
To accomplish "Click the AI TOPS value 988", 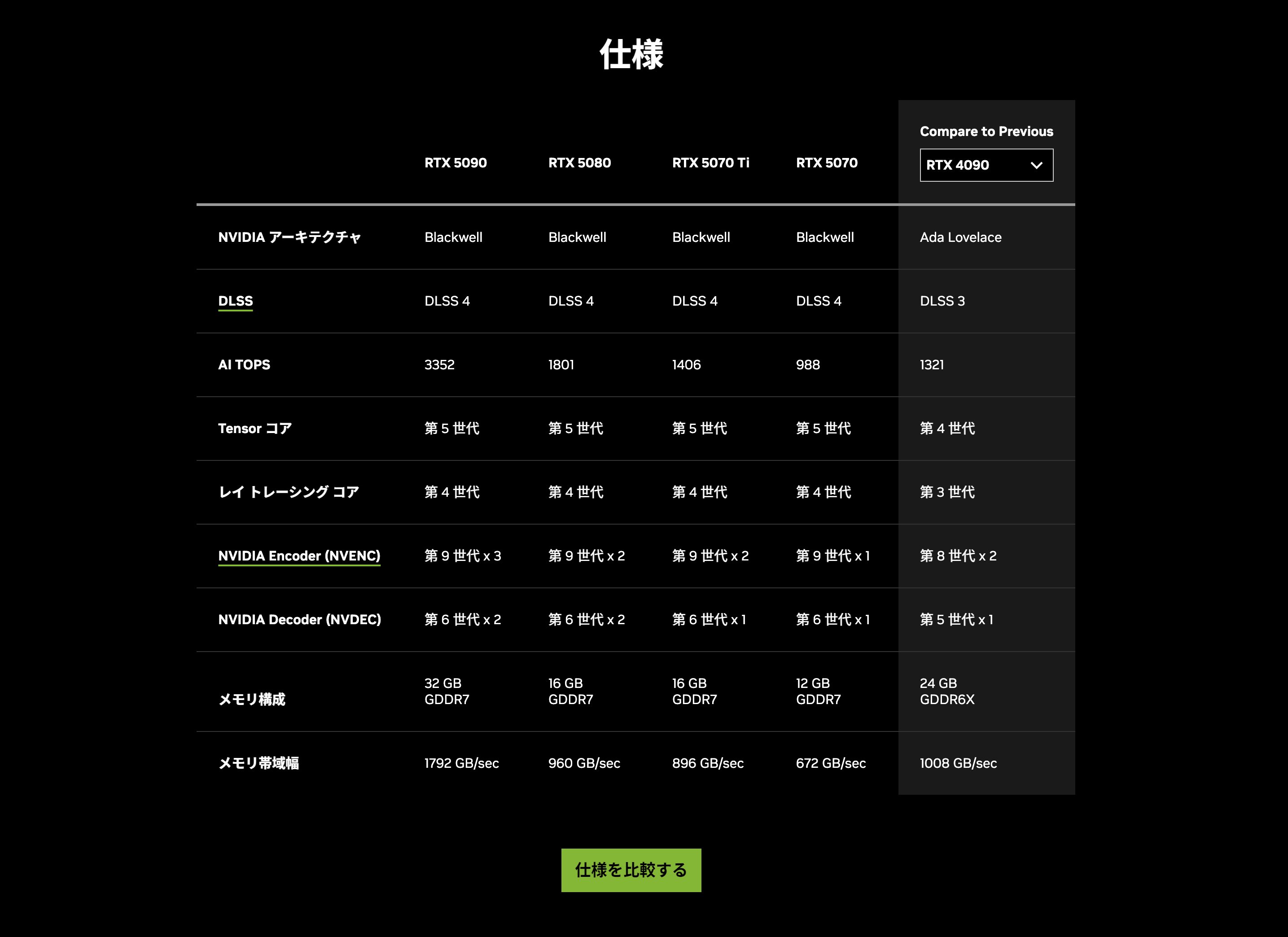I will (x=807, y=364).
